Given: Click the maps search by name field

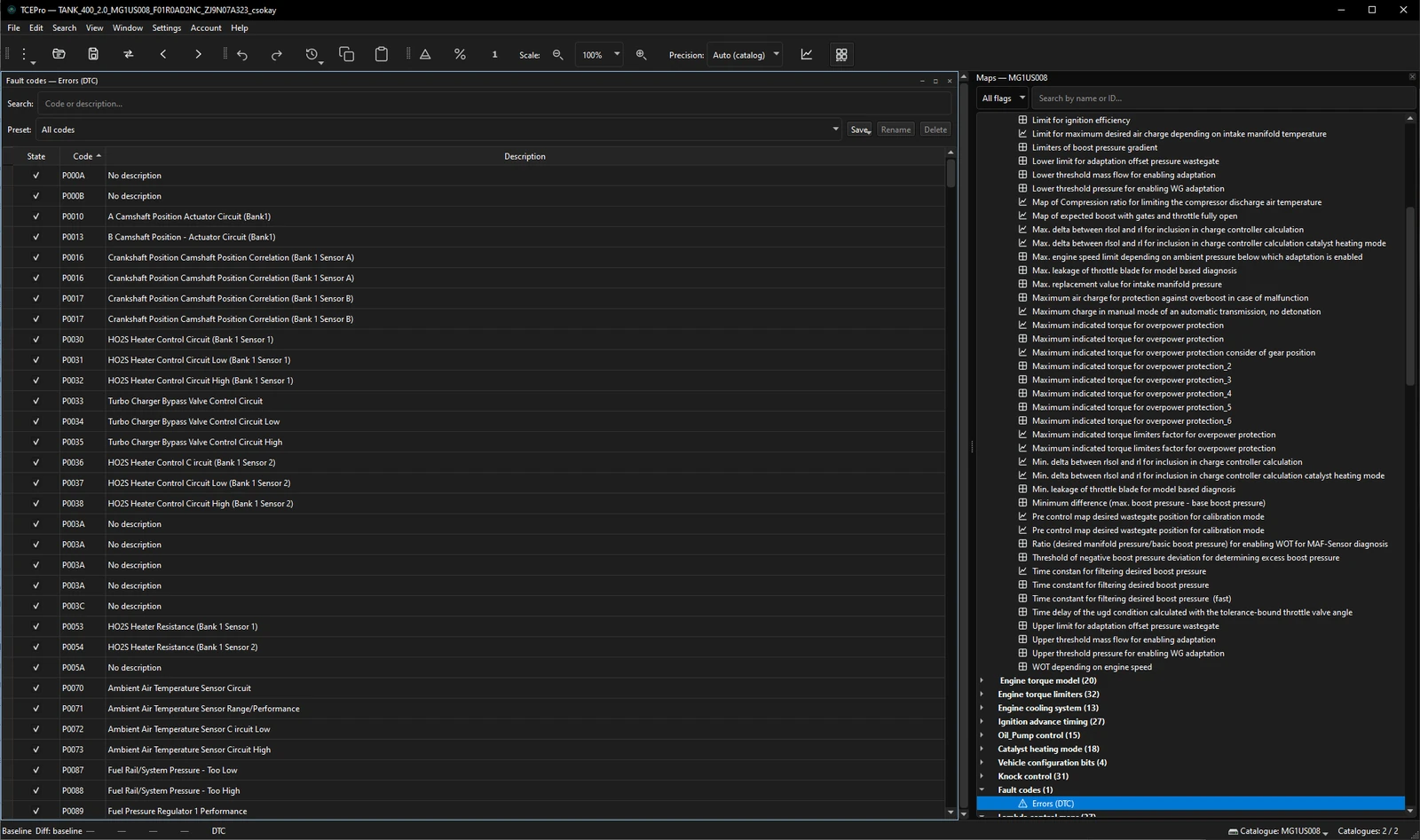Looking at the screenshot, I should [x=1224, y=98].
